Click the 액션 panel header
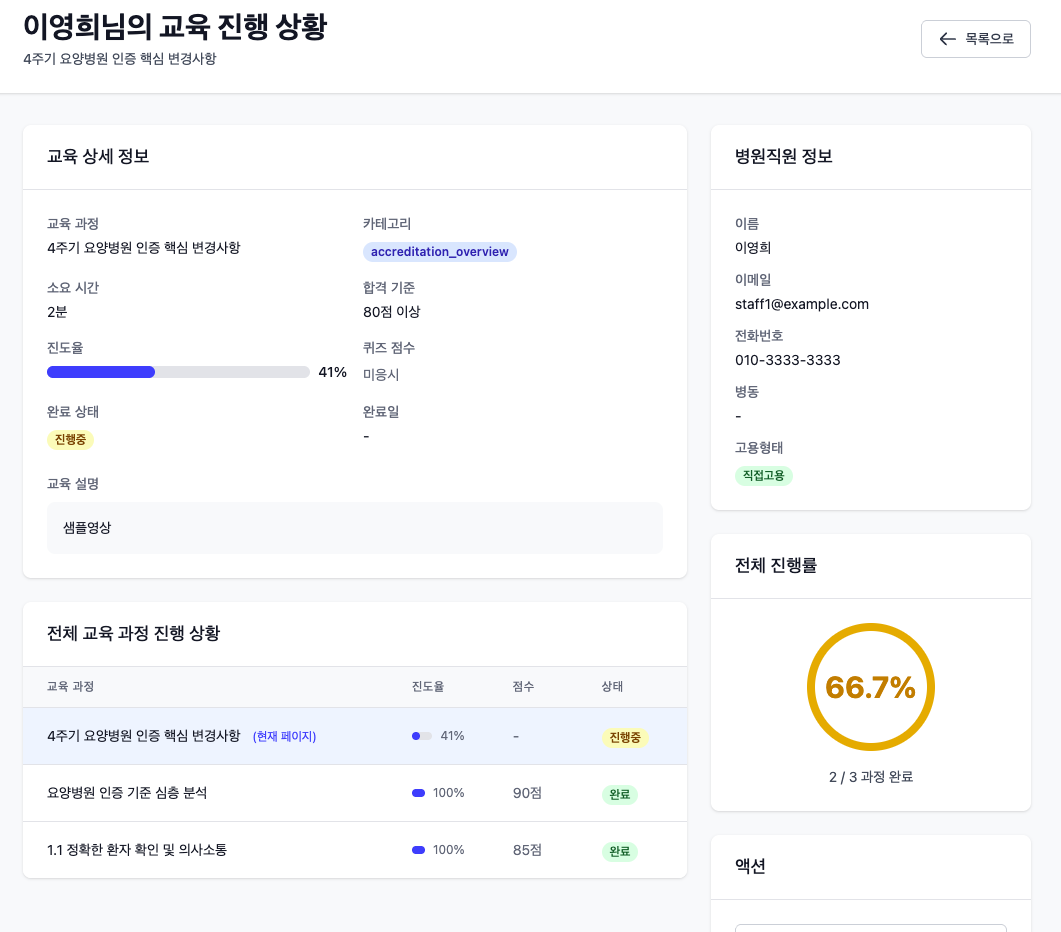The height and width of the screenshot is (932, 1061). pos(751,866)
